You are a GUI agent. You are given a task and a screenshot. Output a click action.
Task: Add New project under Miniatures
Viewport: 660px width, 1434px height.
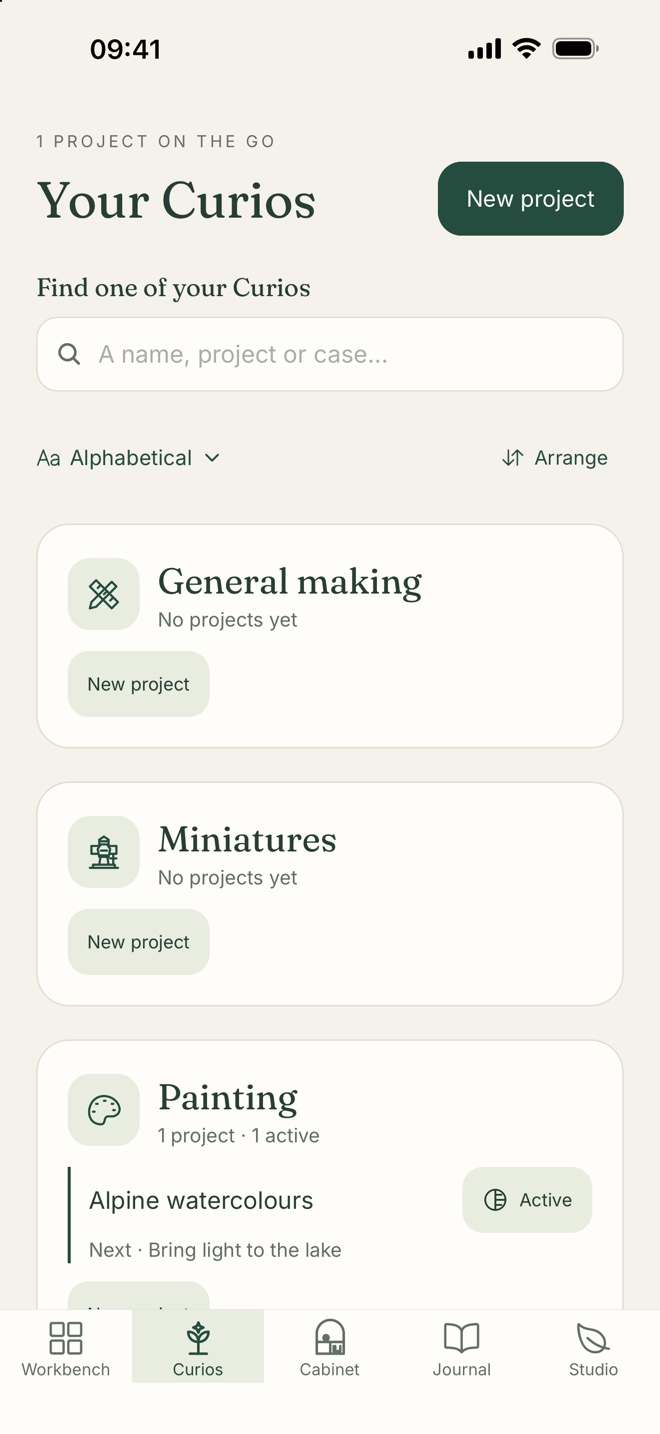139,942
